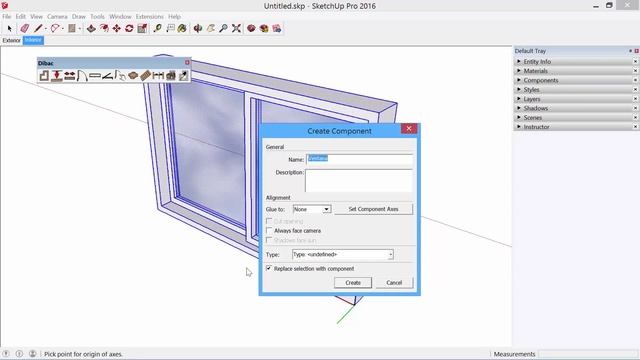The width and height of the screenshot is (640, 360).
Task: Select the Dibac flat window bar tool
Action: [95, 76]
